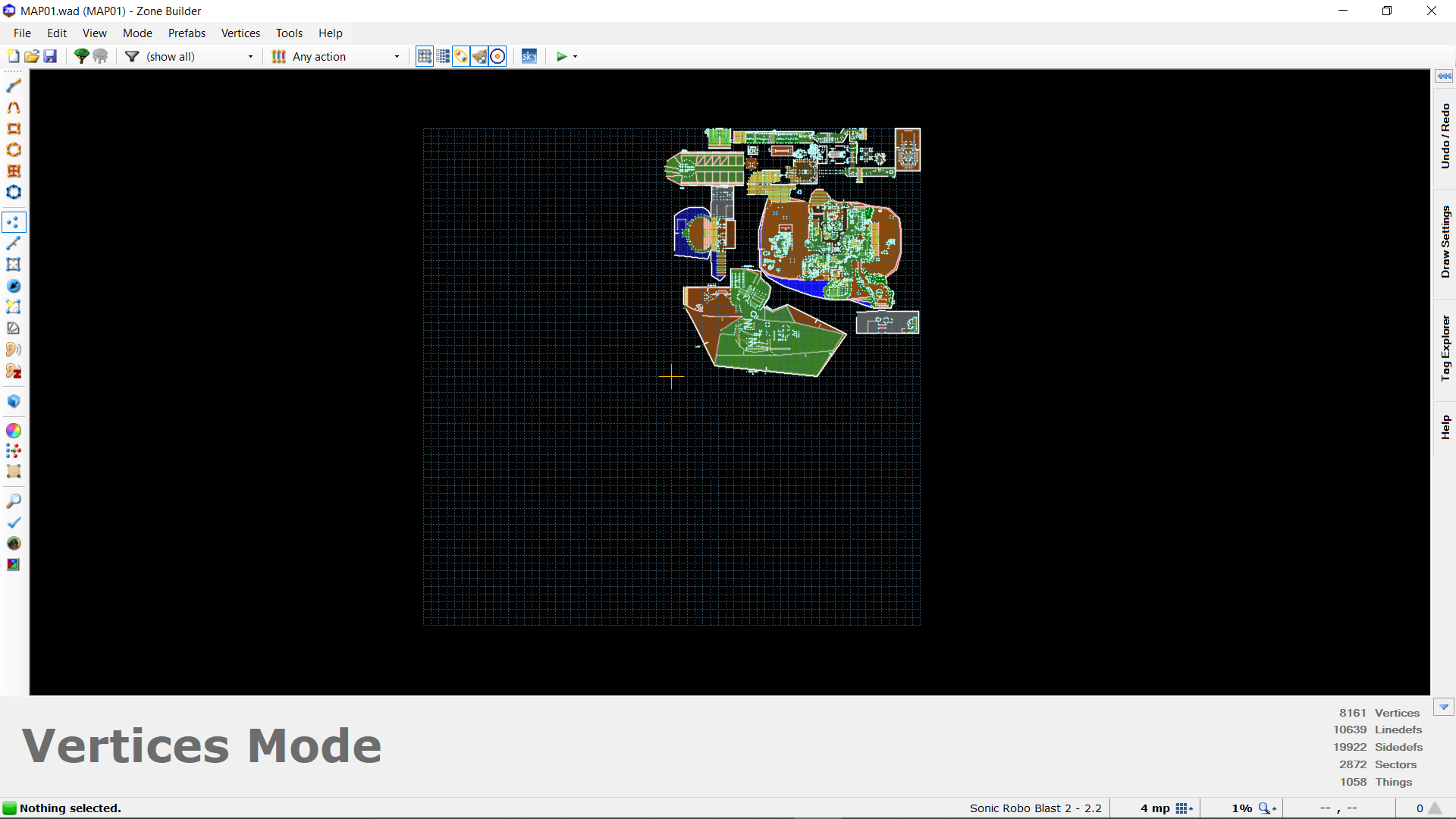Select the Draw Lines tool

[14, 86]
